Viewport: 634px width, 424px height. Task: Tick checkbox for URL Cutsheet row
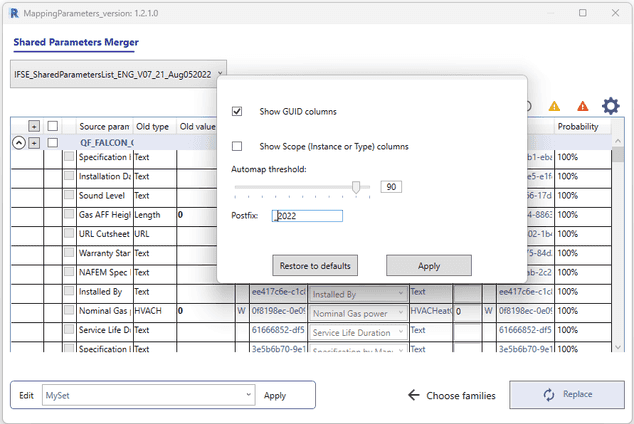(69, 234)
